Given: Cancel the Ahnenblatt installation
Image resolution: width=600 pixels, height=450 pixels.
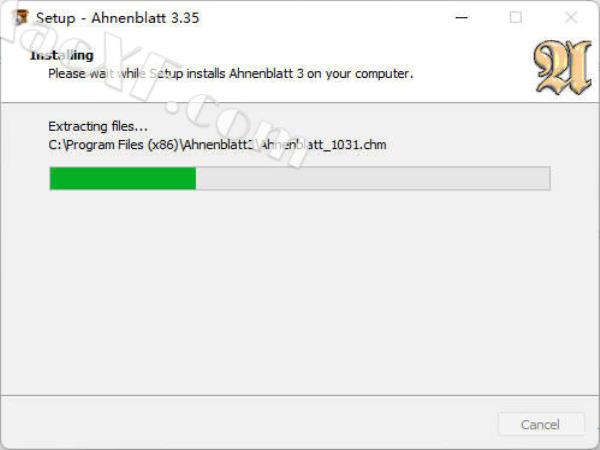Looking at the screenshot, I should click(541, 424).
